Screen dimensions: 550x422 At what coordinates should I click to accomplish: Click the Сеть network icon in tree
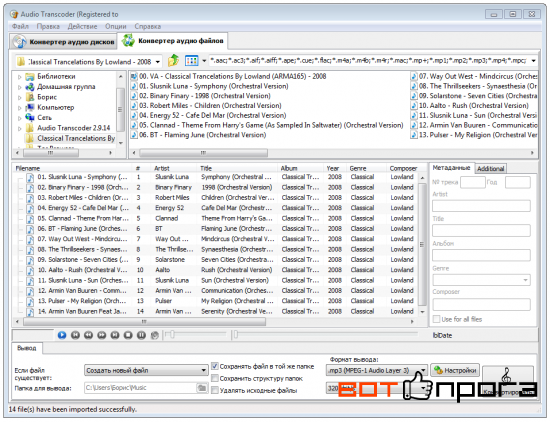[x=30, y=118]
